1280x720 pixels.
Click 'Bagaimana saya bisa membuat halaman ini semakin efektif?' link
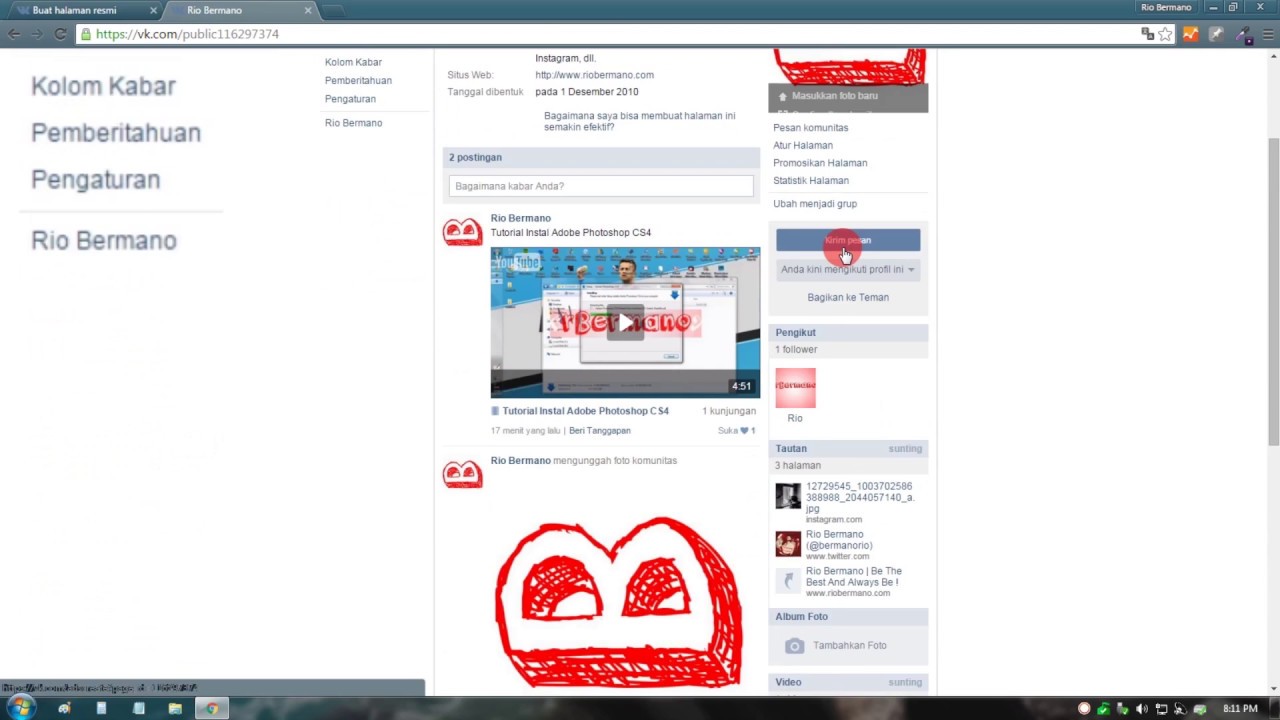(x=640, y=121)
